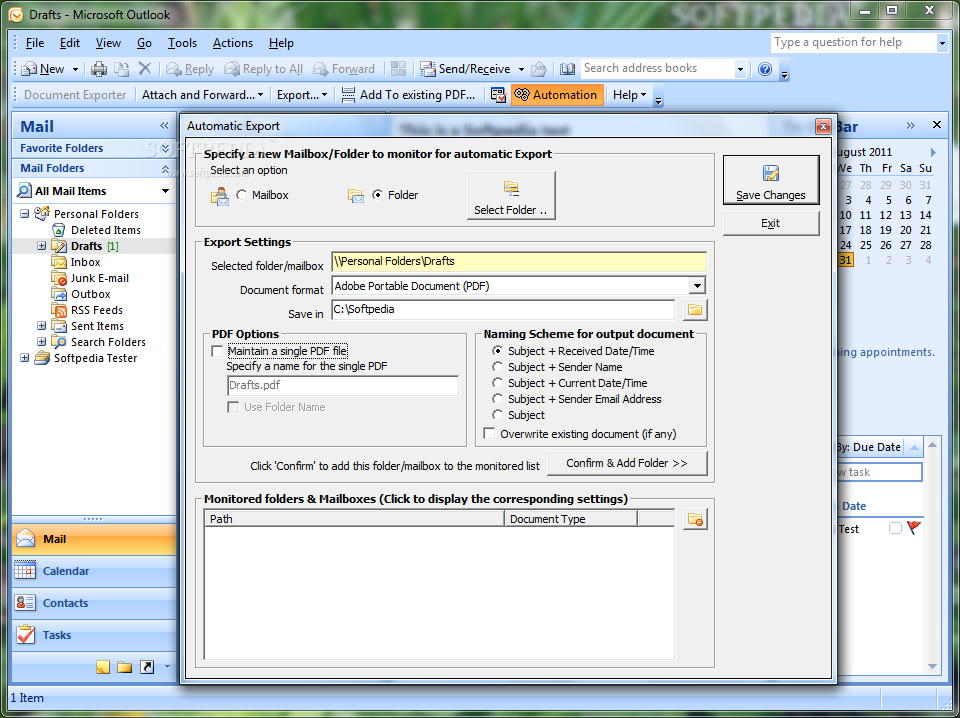The image size is (960, 718).
Task: Collapse the Mail navigation pane chevron
Action: tap(164, 125)
